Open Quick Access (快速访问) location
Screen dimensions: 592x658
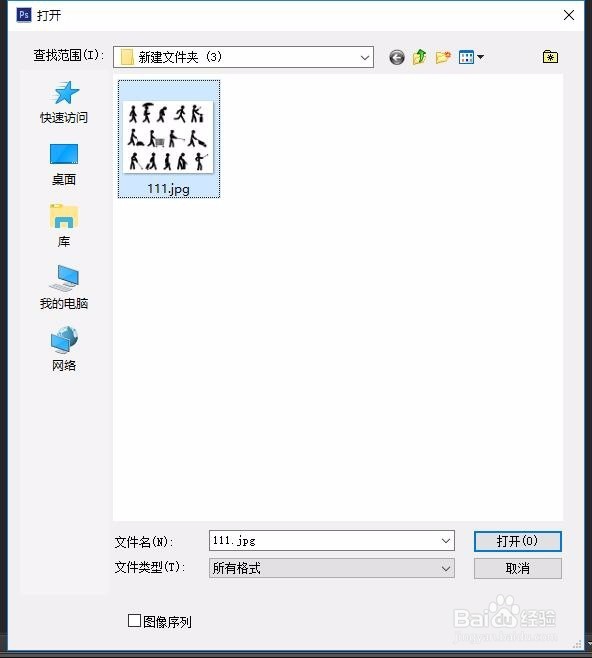64,103
